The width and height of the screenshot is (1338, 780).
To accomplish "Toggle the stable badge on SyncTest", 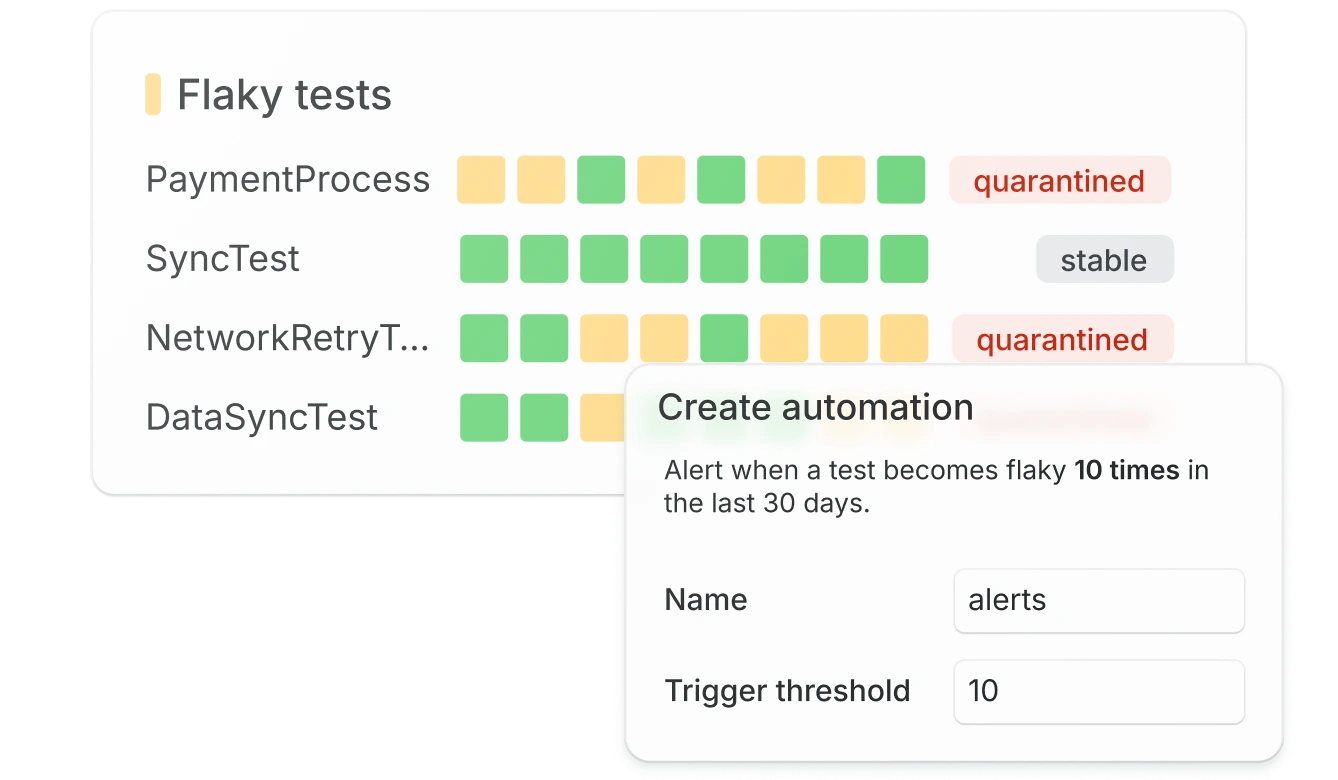I will click(x=1104, y=259).
